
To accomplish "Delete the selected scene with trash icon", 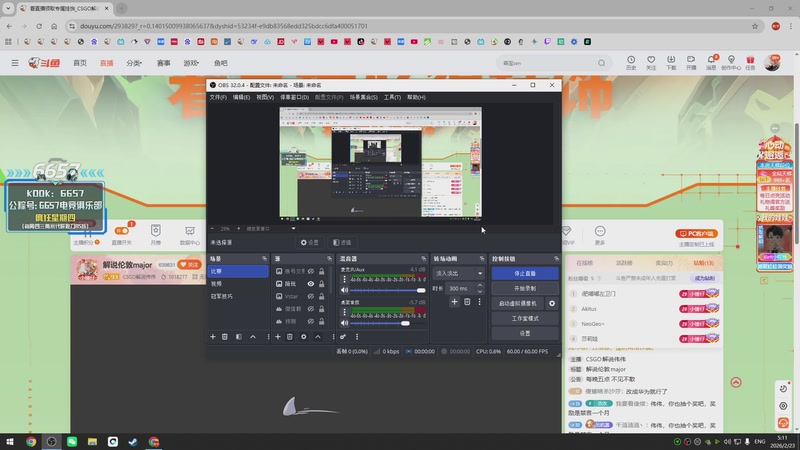I will (x=225, y=337).
